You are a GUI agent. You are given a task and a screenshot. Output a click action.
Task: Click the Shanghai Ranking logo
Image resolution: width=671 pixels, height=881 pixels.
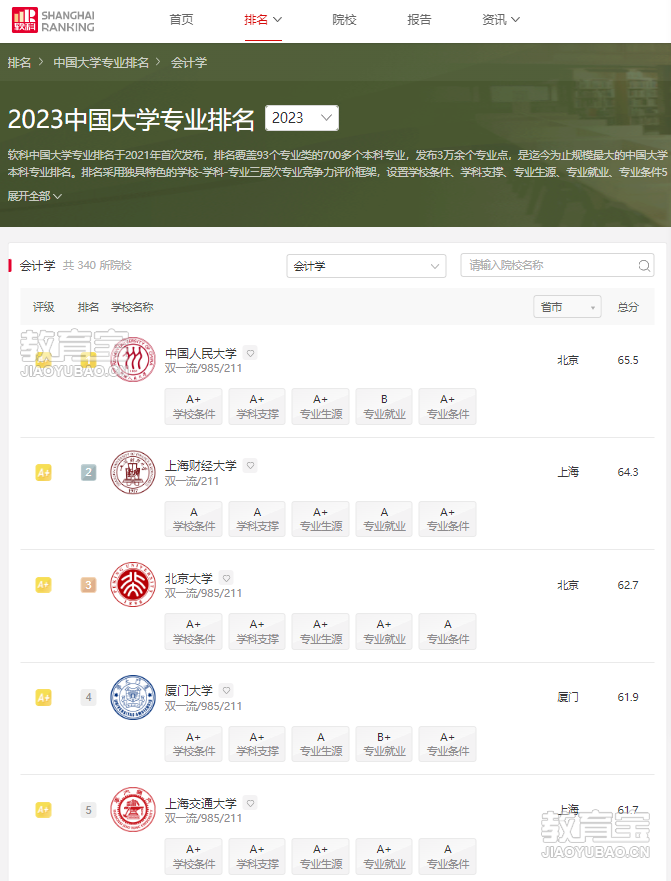pos(53,20)
